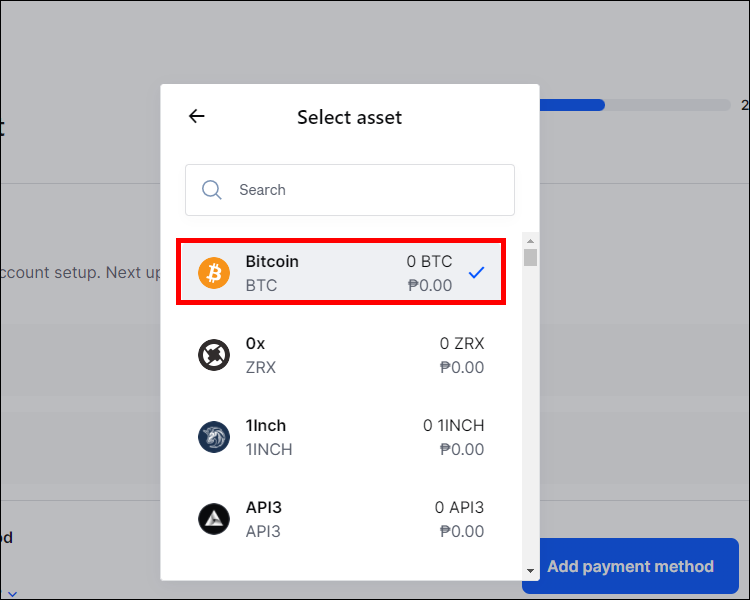Click the 0 ZRX balance amount
Screen dimensions: 750x600
point(462,344)
